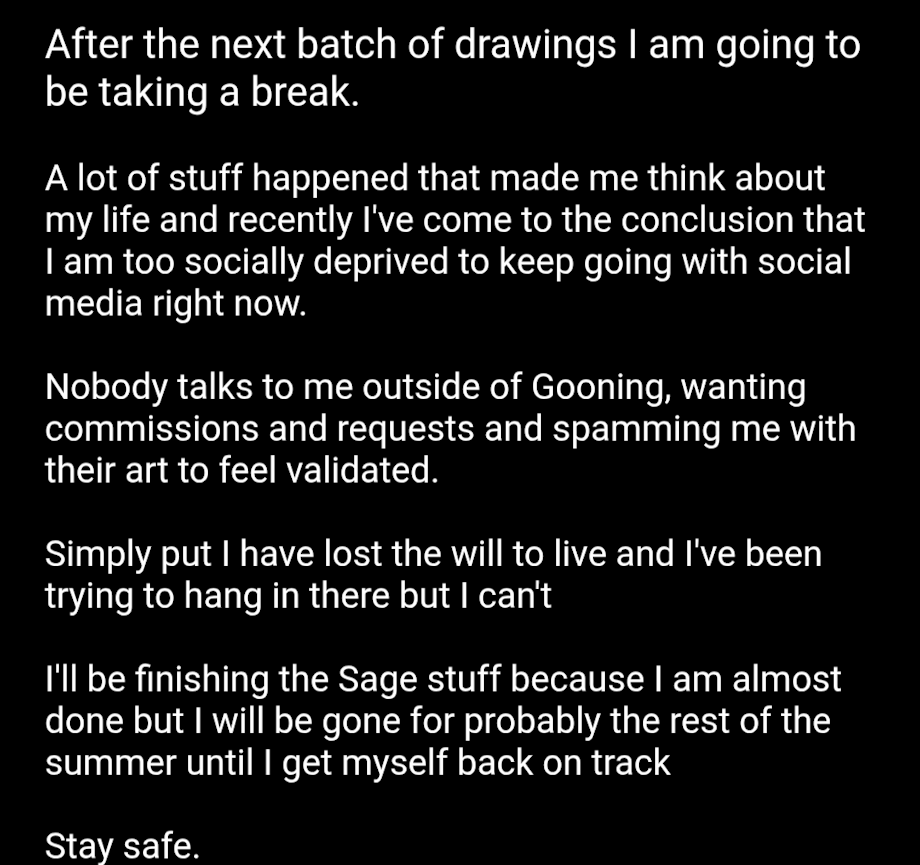
Task: Click the line "trying to hang in there"
Action: [x=218, y=597]
